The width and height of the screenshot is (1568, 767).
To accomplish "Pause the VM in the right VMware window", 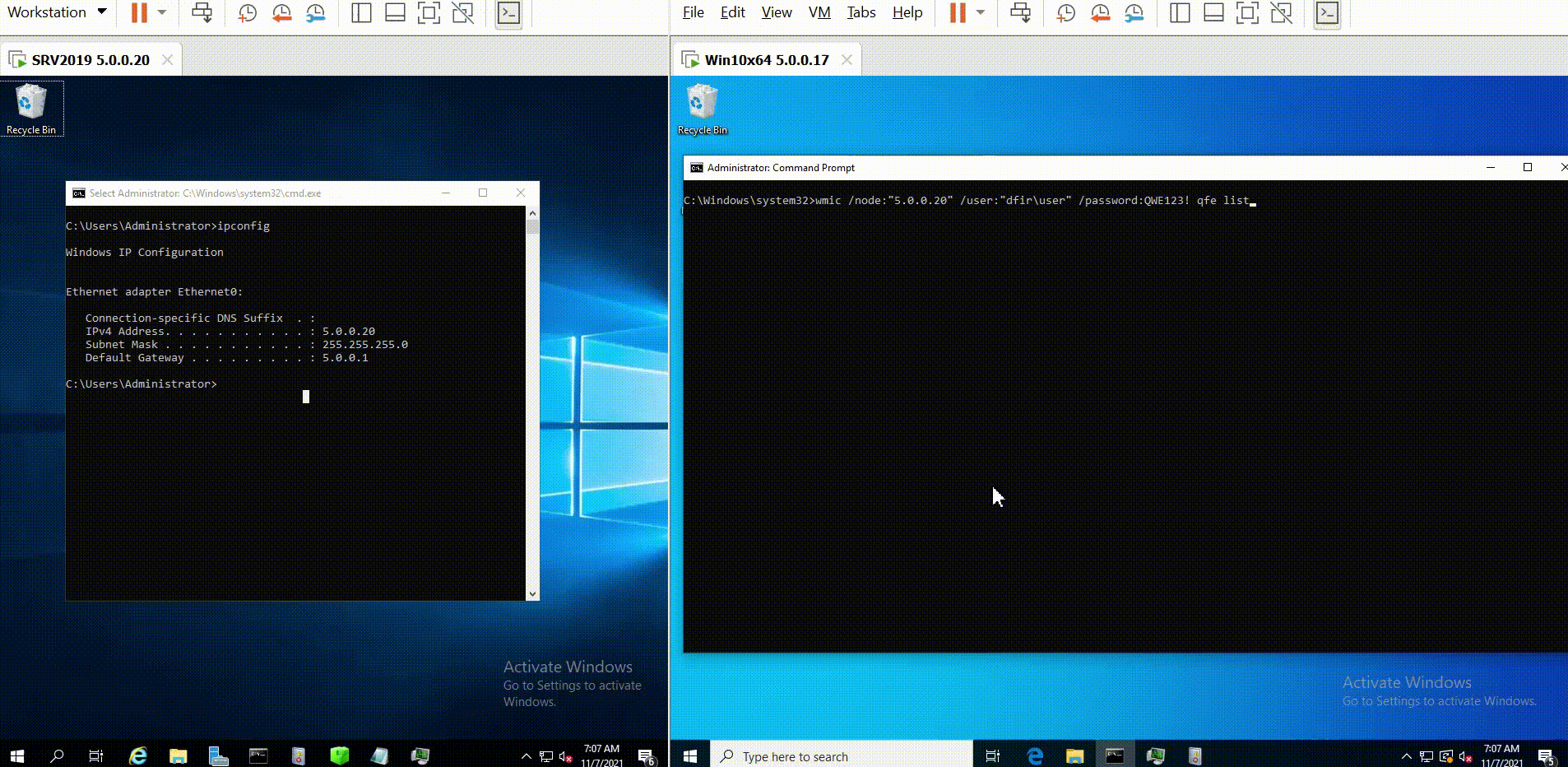I will 958,12.
